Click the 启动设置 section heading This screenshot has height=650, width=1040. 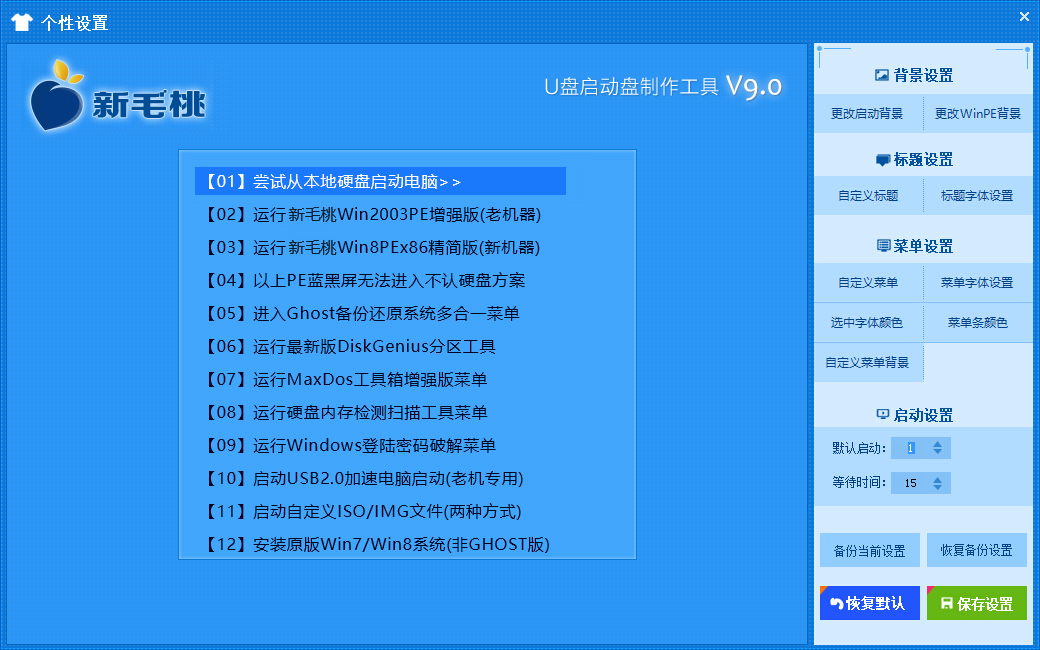click(923, 415)
